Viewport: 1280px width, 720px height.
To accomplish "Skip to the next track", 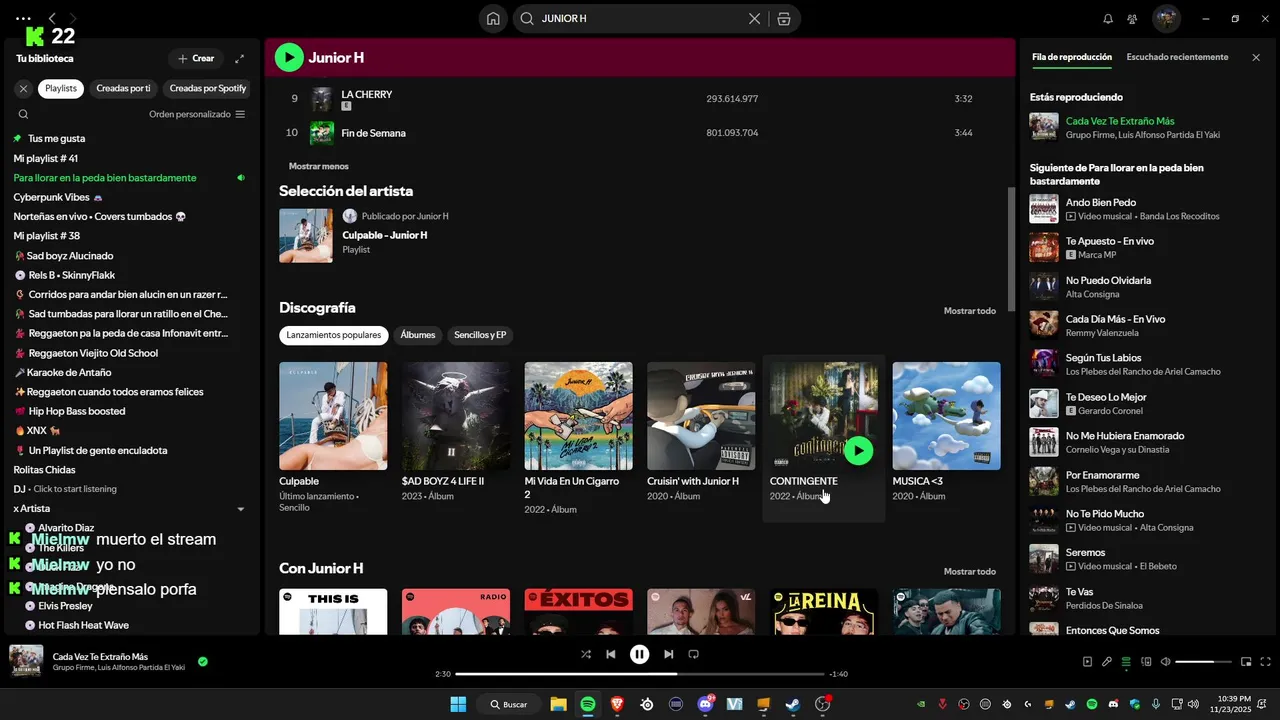I will pos(669,654).
